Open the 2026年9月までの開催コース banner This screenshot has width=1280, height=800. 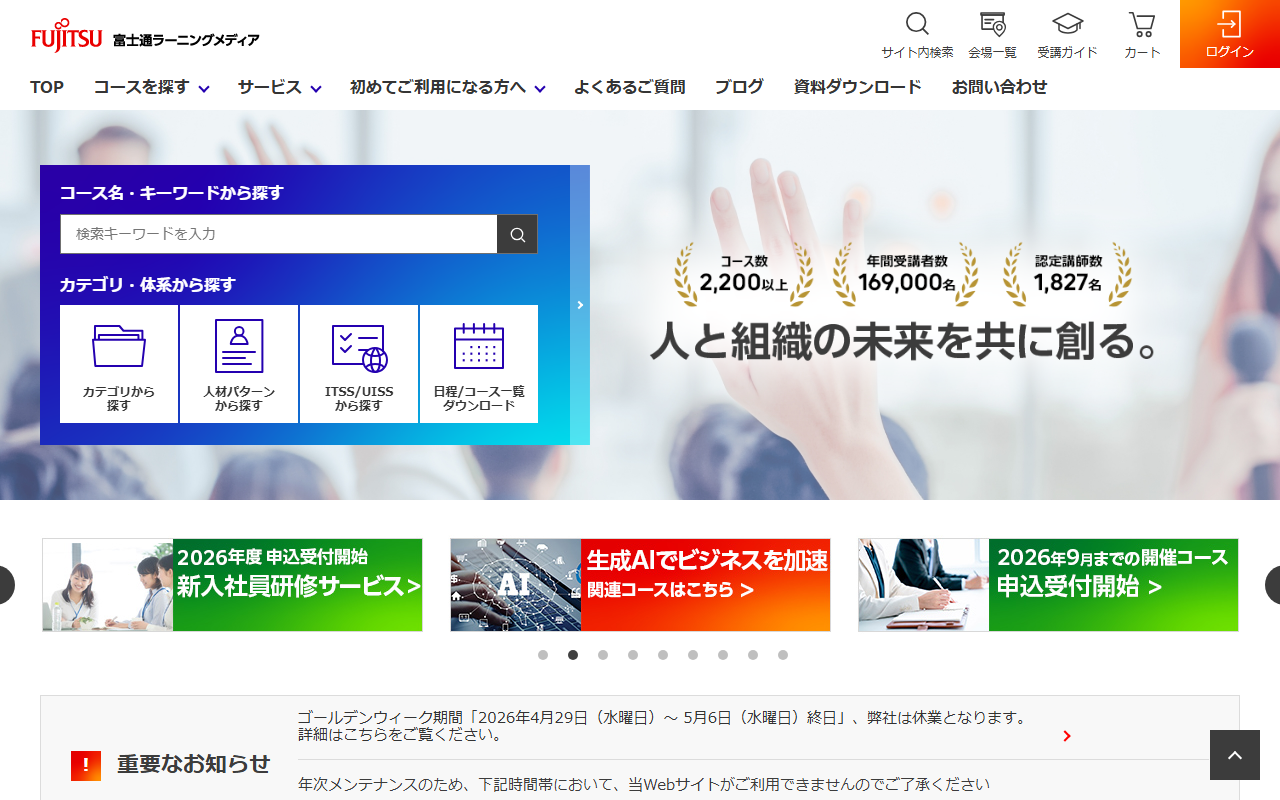coord(1048,585)
